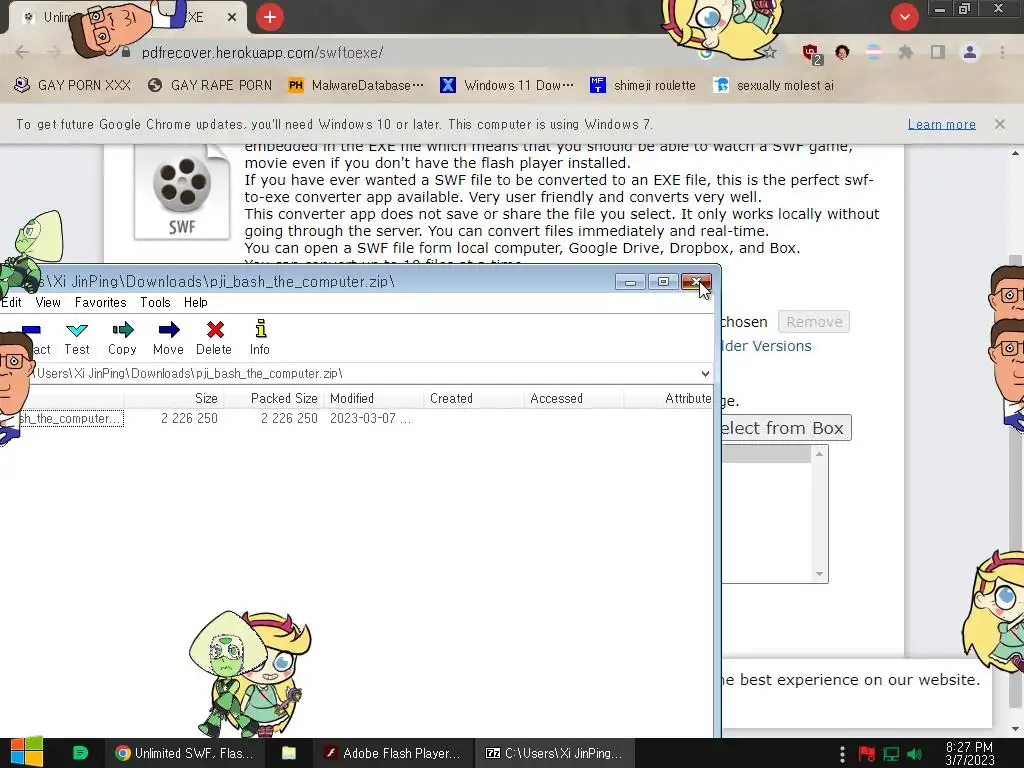
Task: Open the Favorites menu in 7-Zip
Action: (101, 302)
